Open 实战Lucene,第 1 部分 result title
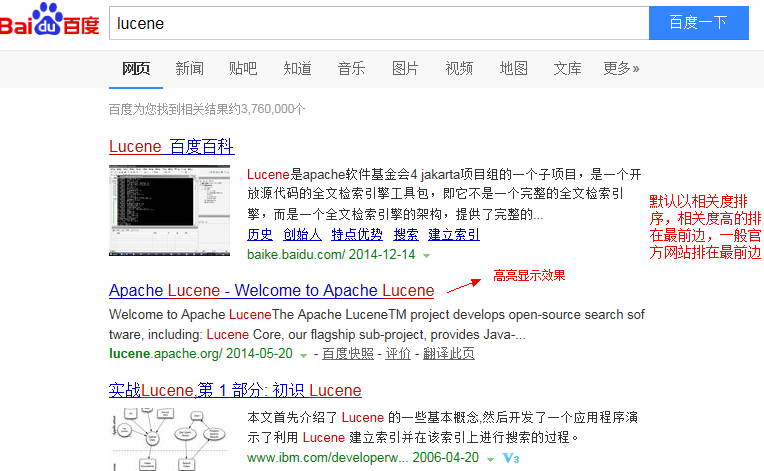Screen dimensions: 764x471 click(x=235, y=391)
